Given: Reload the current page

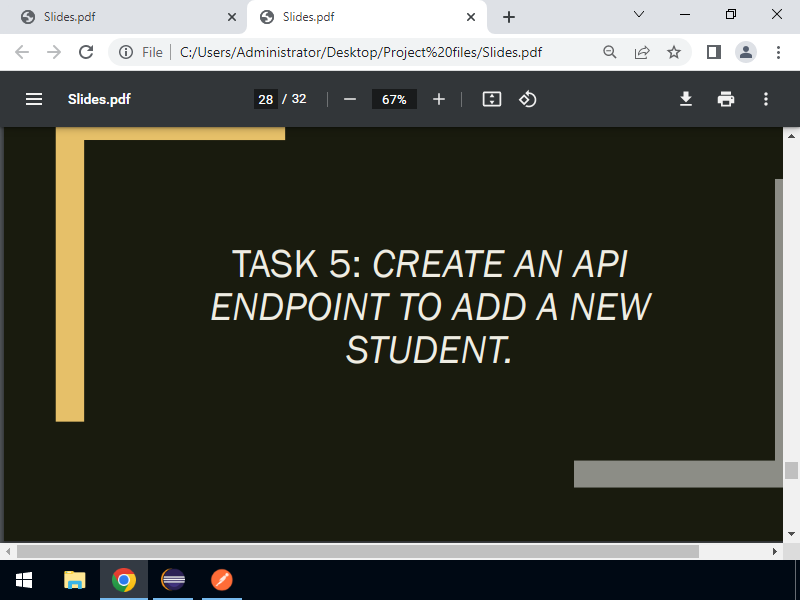Looking at the screenshot, I should click(86, 52).
